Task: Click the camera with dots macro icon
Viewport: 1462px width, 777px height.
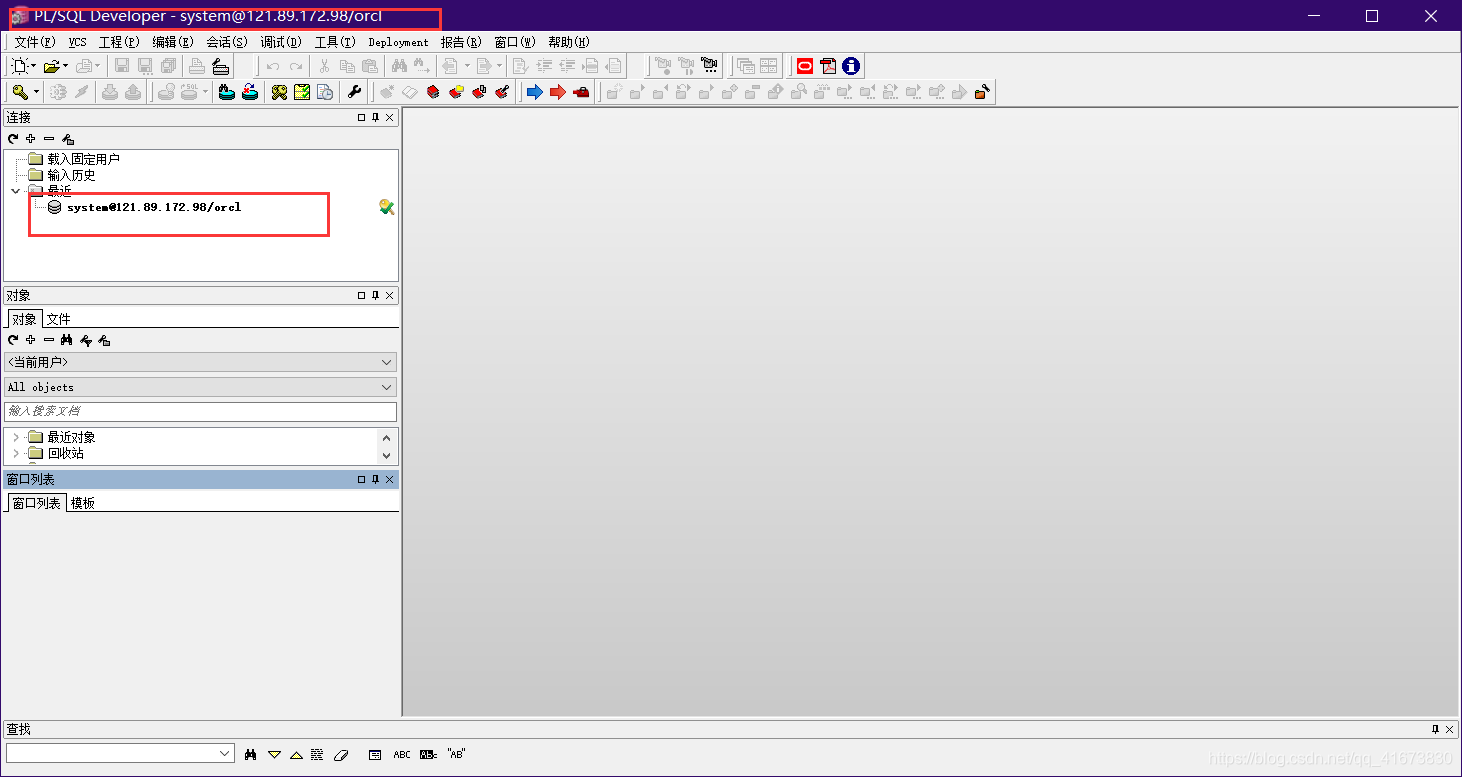Action: (x=709, y=66)
